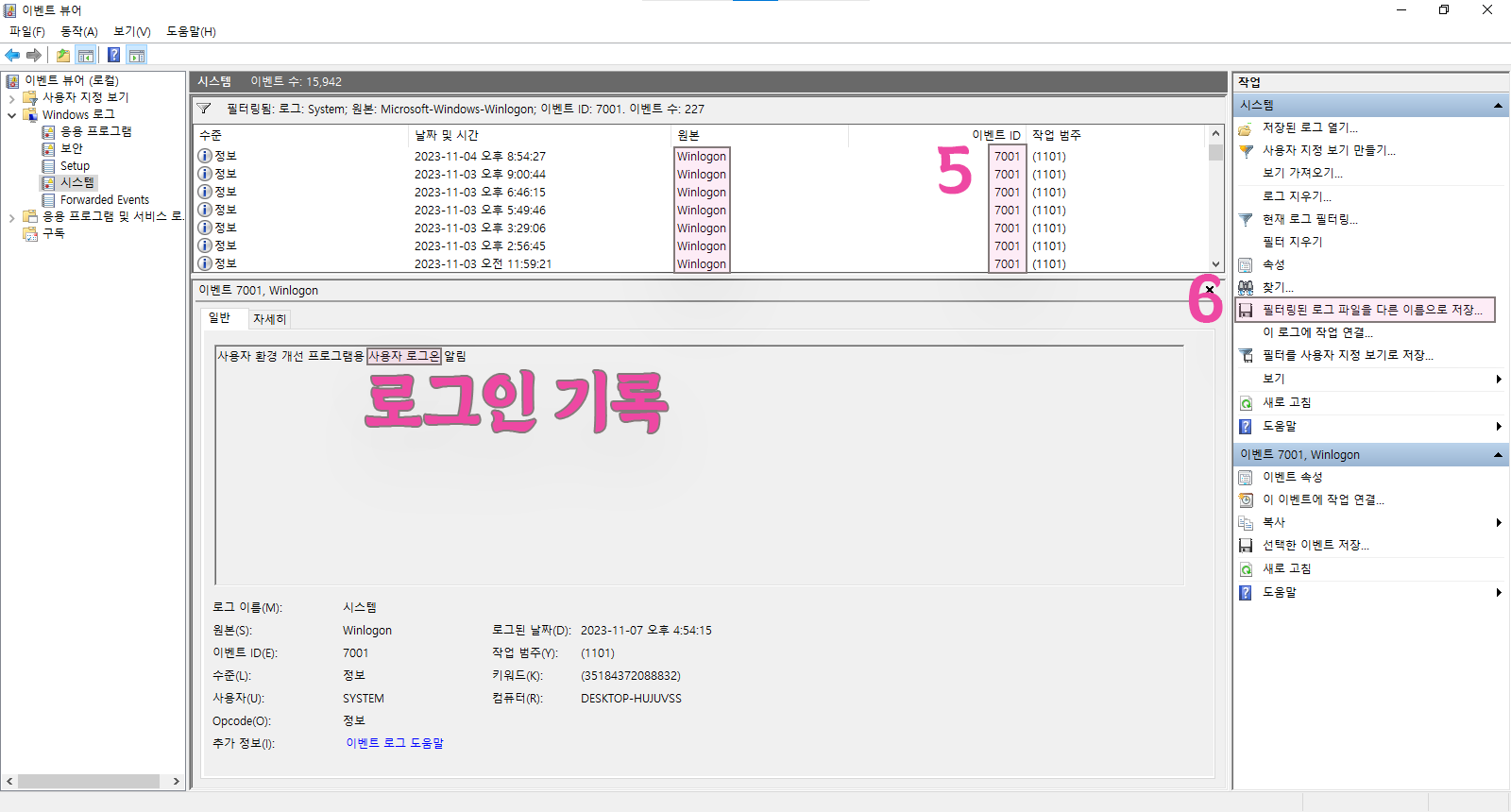
Task: Sort by the 원본 column header
Action: [x=759, y=135]
